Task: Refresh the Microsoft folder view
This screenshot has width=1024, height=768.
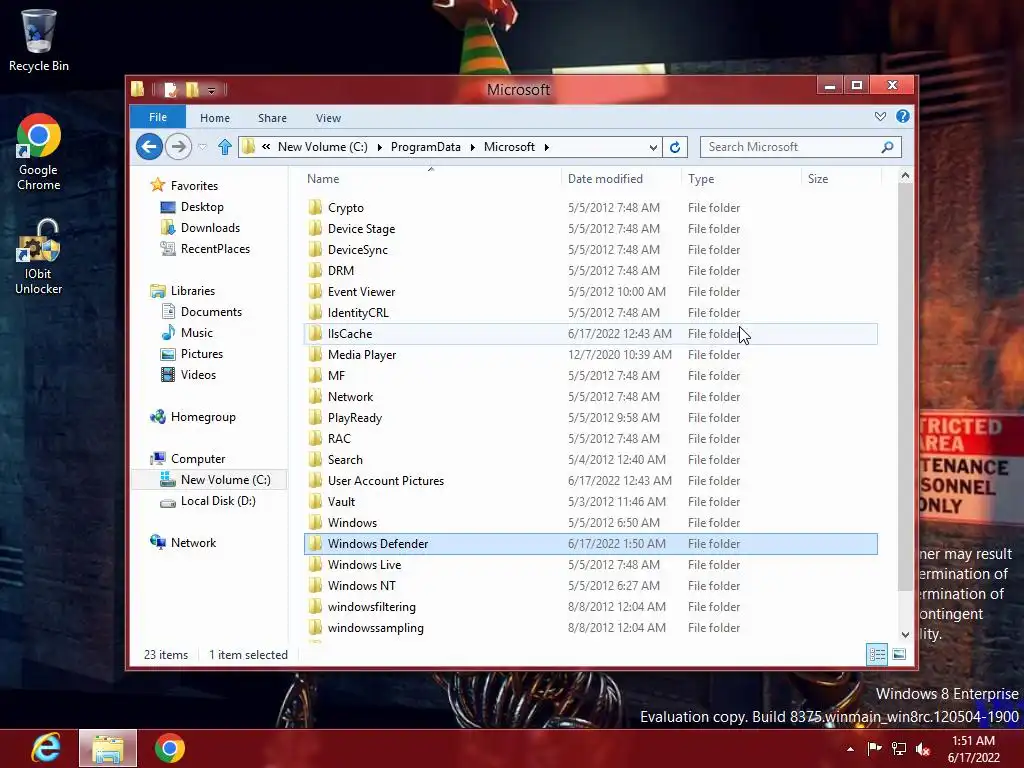Action: [x=675, y=147]
